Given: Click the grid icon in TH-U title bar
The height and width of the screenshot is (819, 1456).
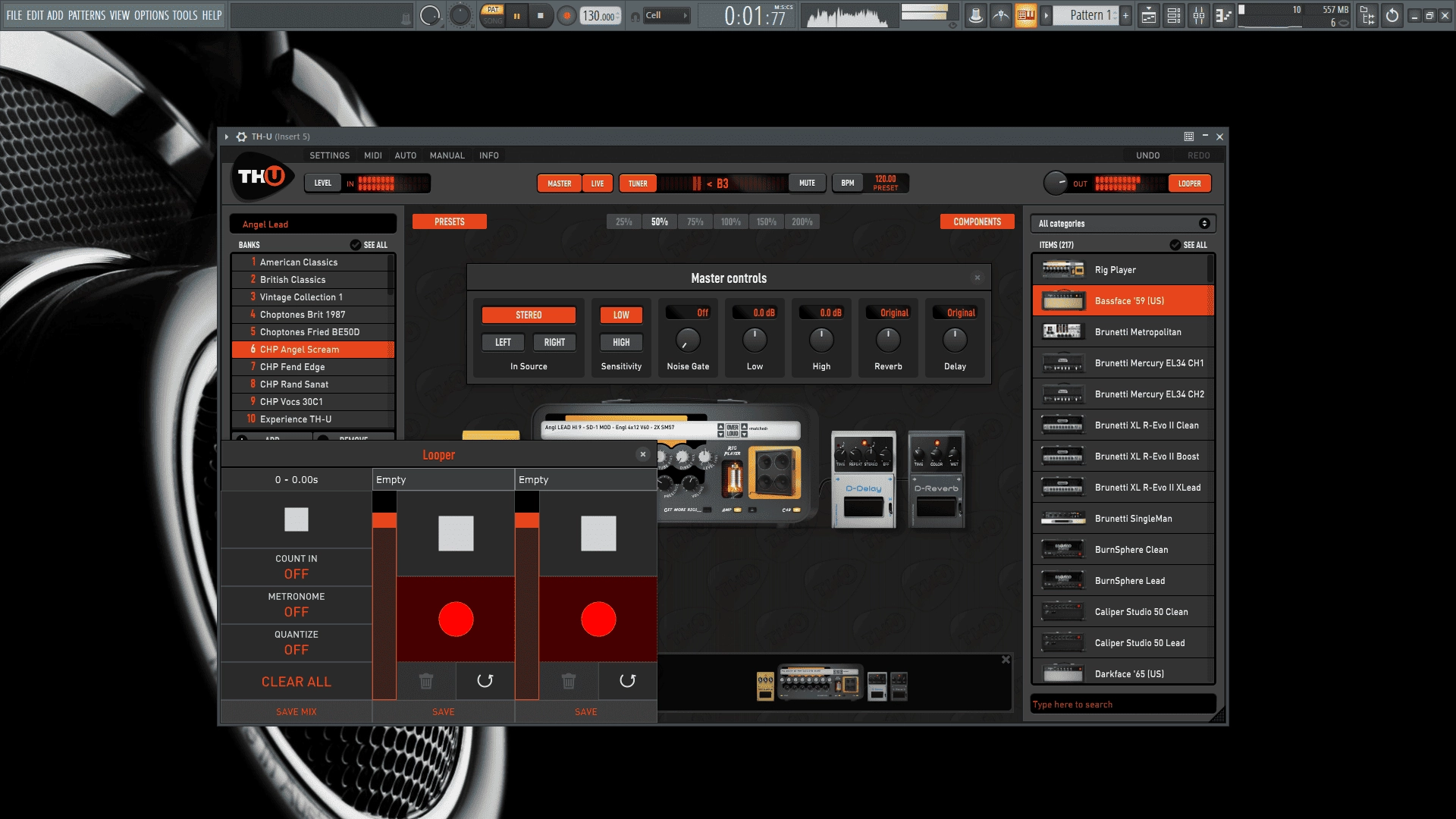Looking at the screenshot, I should pyautogui.click(x=1189, y=136).
